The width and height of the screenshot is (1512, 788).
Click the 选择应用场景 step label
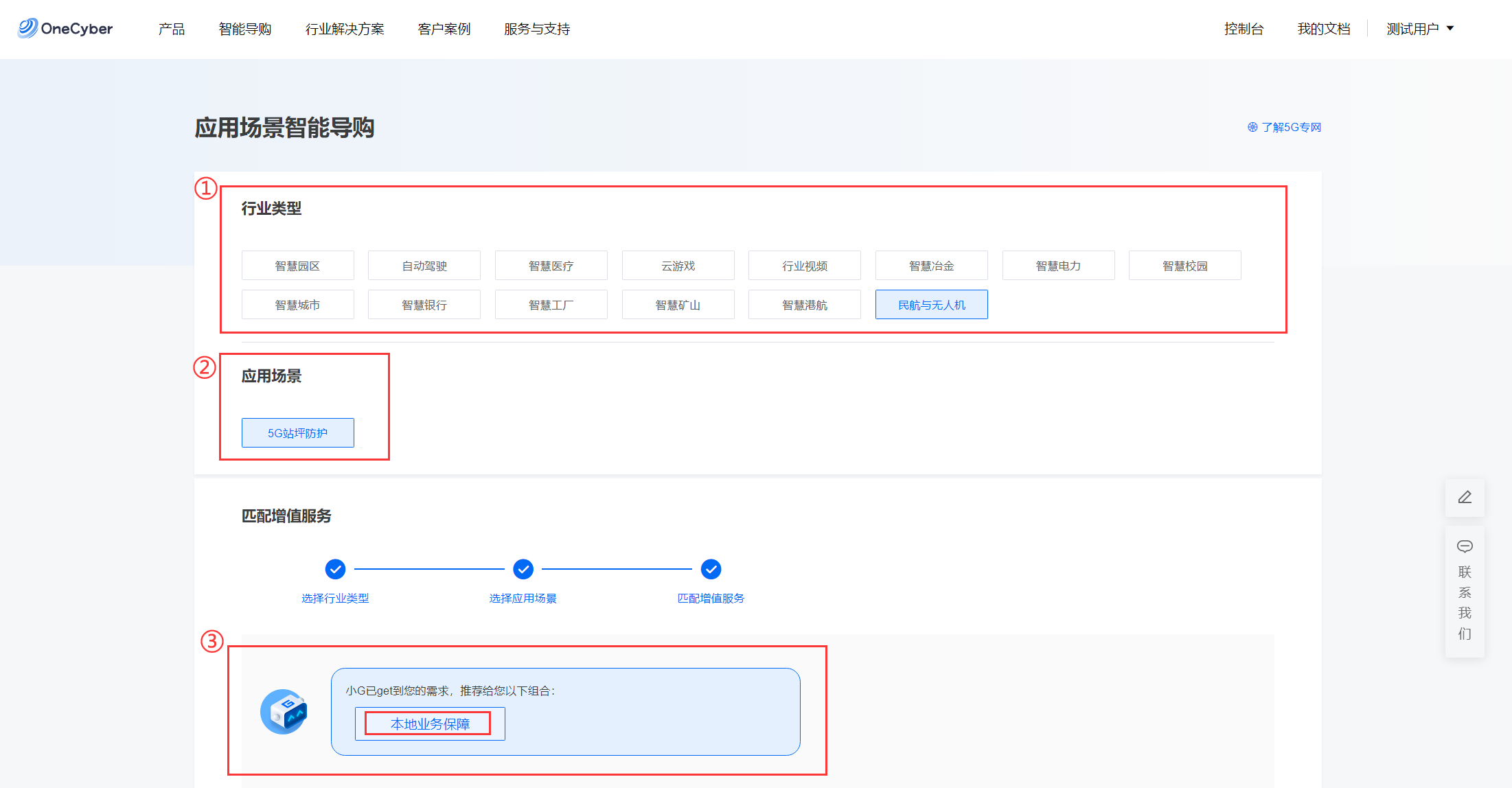pos(523,599)
